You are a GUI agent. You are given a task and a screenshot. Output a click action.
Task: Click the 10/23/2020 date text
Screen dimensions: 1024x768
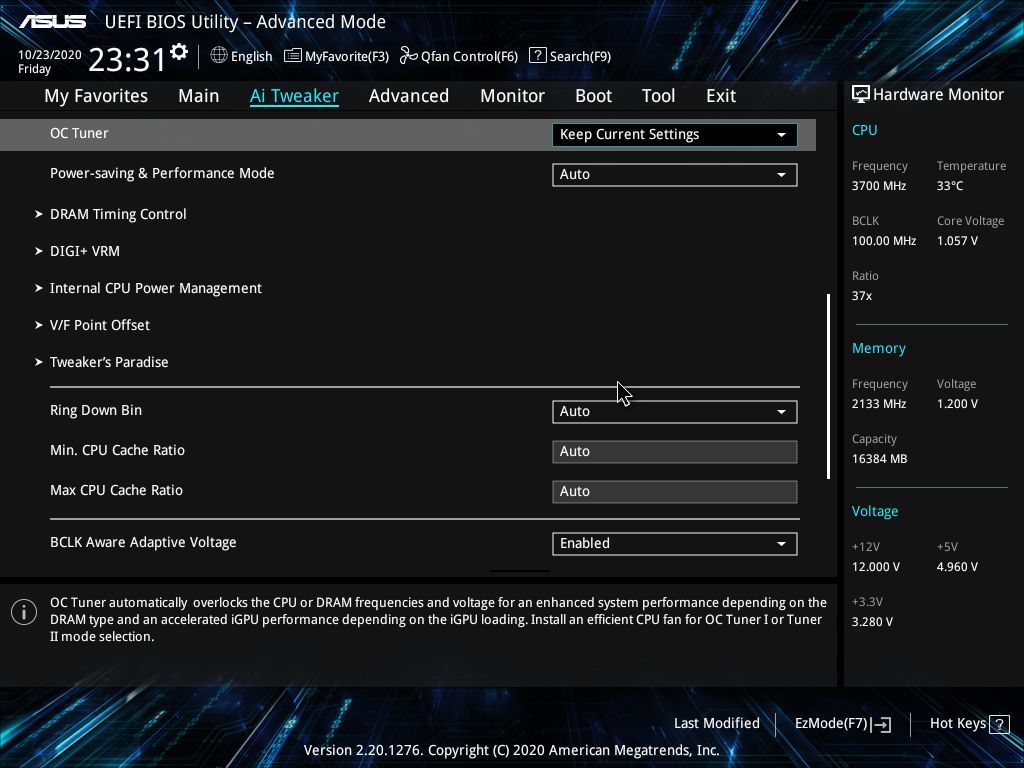click(50, 55)
